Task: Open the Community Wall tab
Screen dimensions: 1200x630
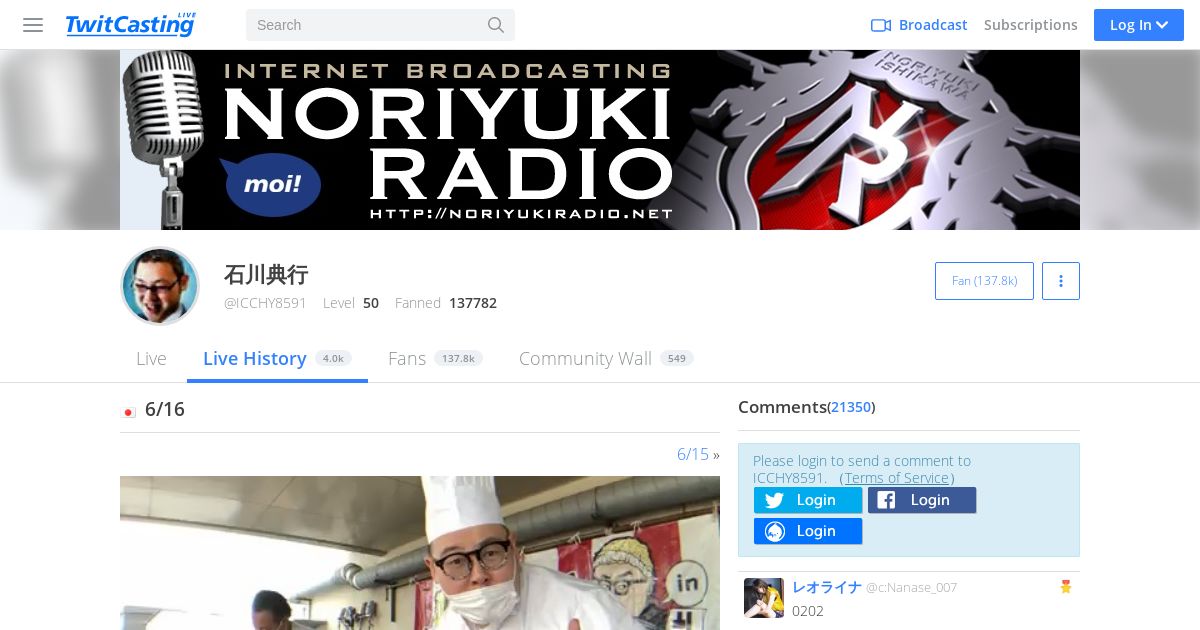Action: coord(606,358)
